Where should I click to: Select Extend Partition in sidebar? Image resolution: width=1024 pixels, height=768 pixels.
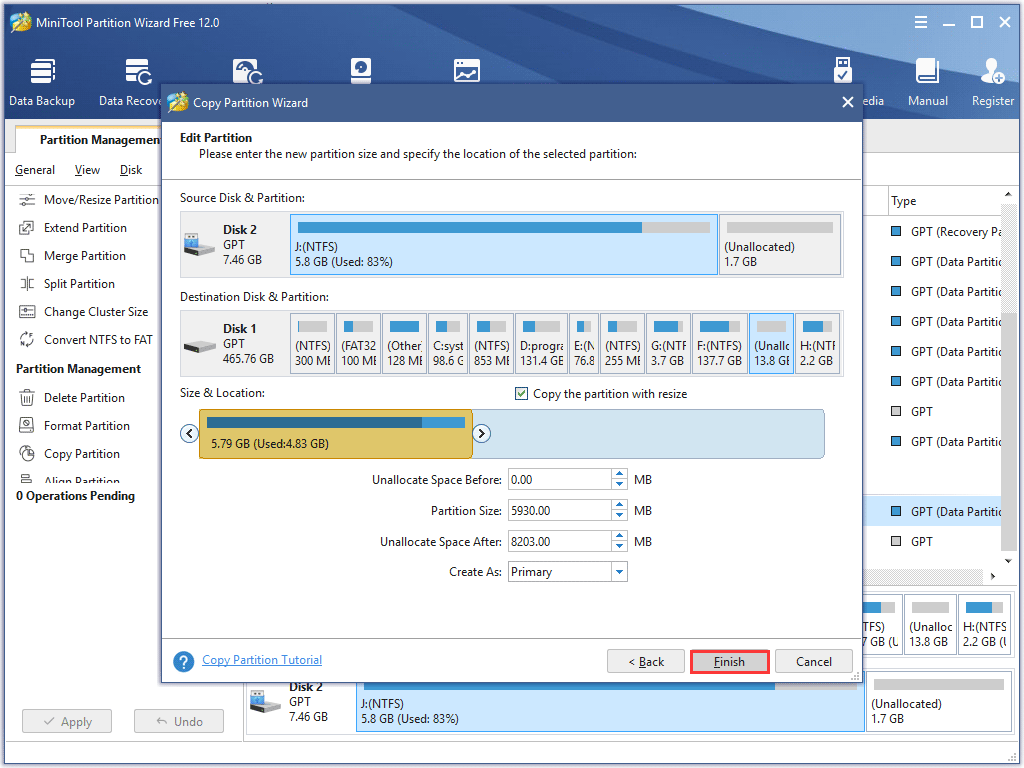click(73, 228)
